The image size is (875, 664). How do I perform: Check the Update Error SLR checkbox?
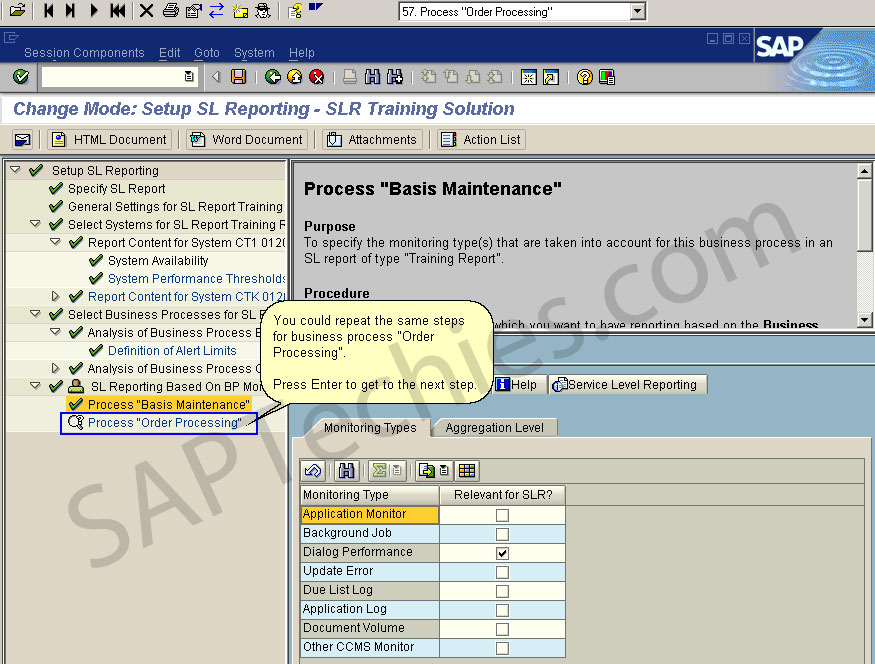[502, 571]
